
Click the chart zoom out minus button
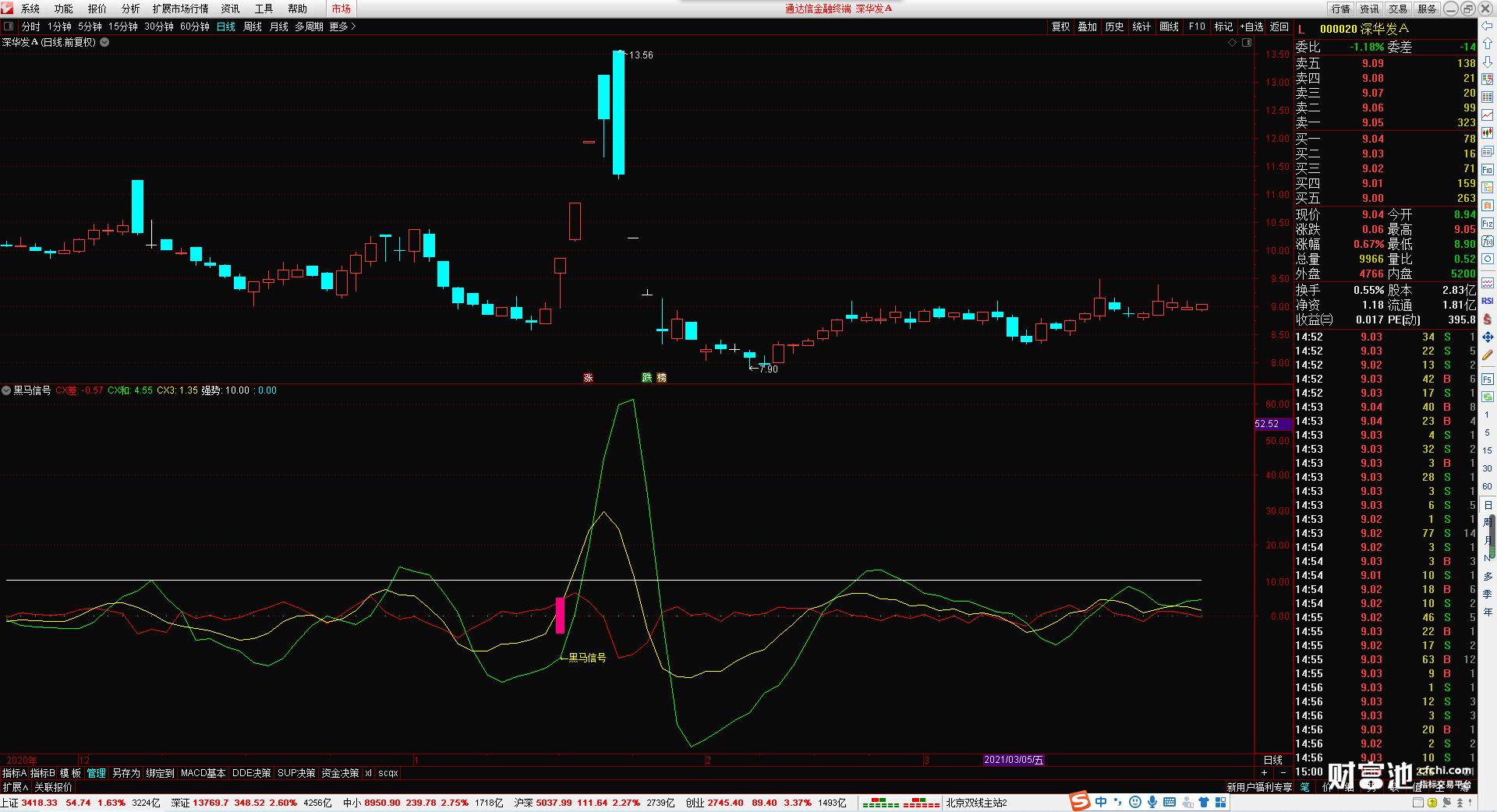point(1283,773)
